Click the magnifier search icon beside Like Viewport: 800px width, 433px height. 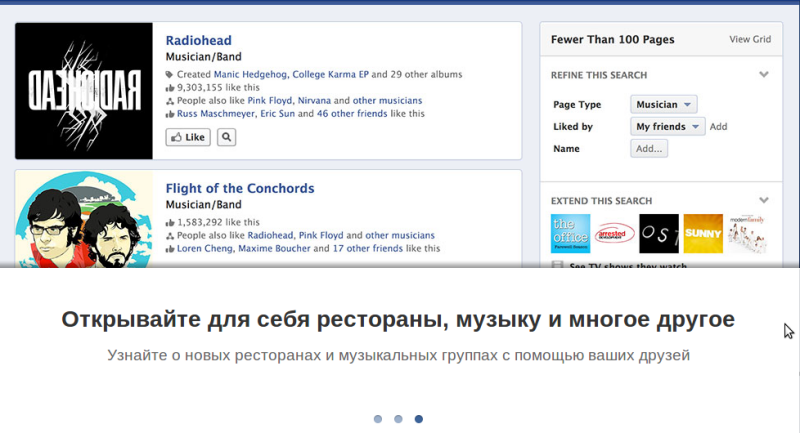click(x=227, y=137)
